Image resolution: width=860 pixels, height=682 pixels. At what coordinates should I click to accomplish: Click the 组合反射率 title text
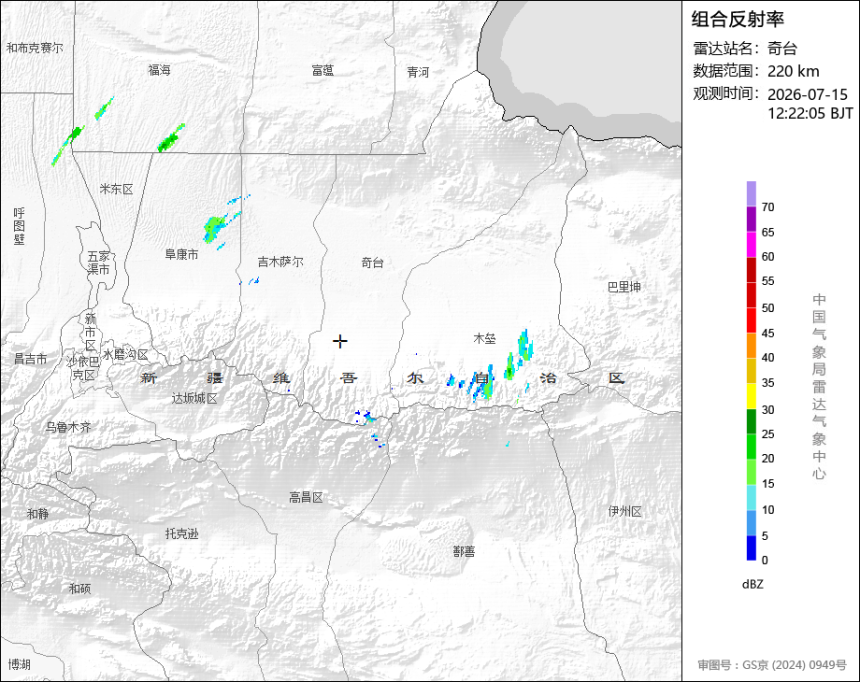[x=737, y=20]
